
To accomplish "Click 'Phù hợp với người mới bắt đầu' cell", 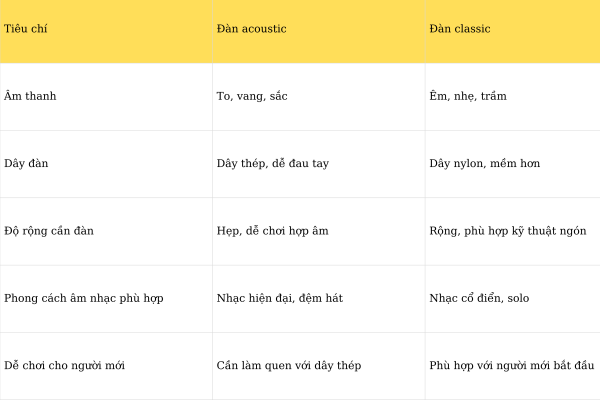I will click(511, 365).
